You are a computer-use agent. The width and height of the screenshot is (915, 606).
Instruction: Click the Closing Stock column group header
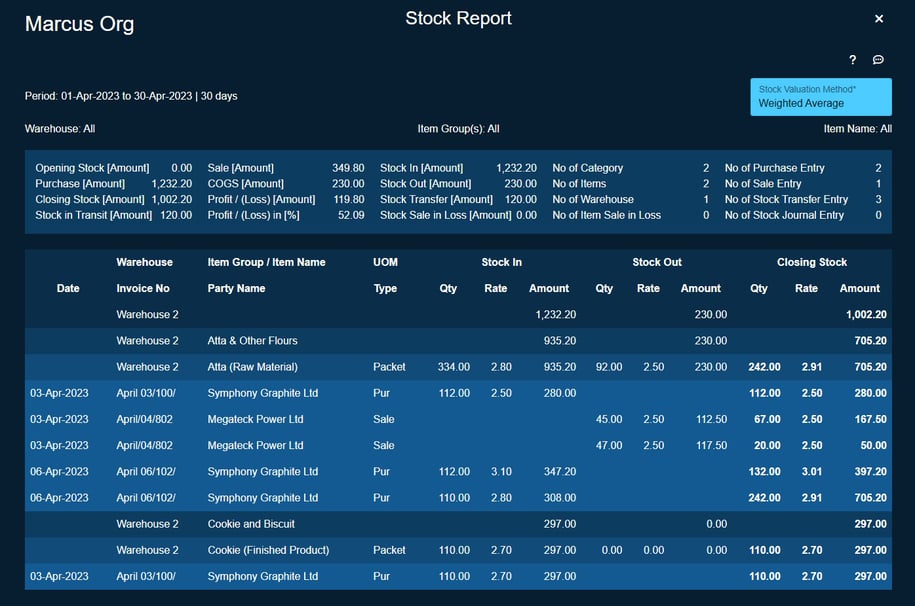pos(812,262)
